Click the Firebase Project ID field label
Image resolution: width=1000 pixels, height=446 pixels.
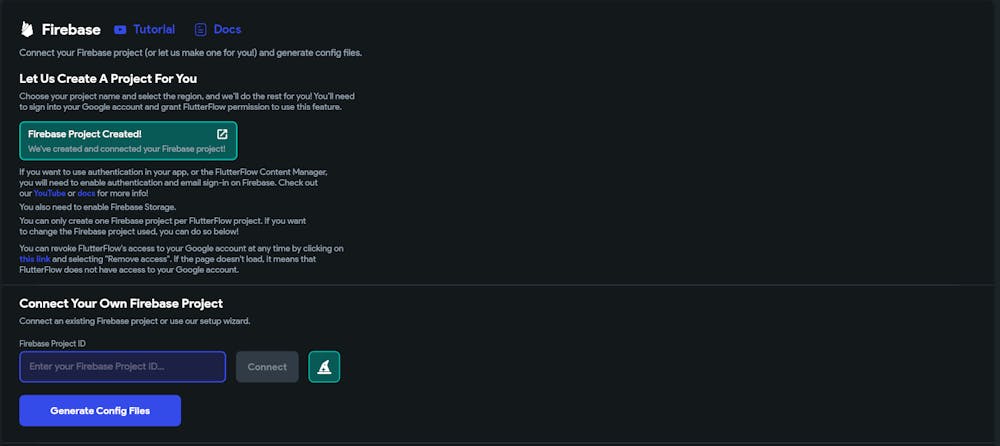[52, 343]
